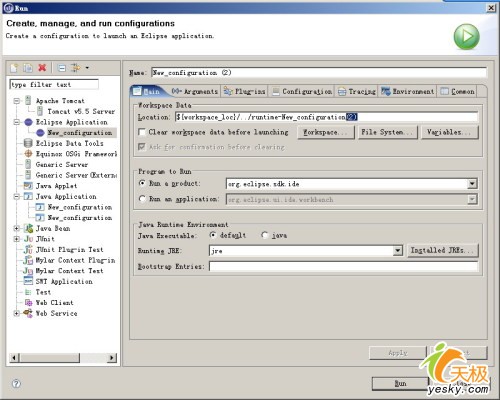Click the JUnit icon

pos(28,239)
